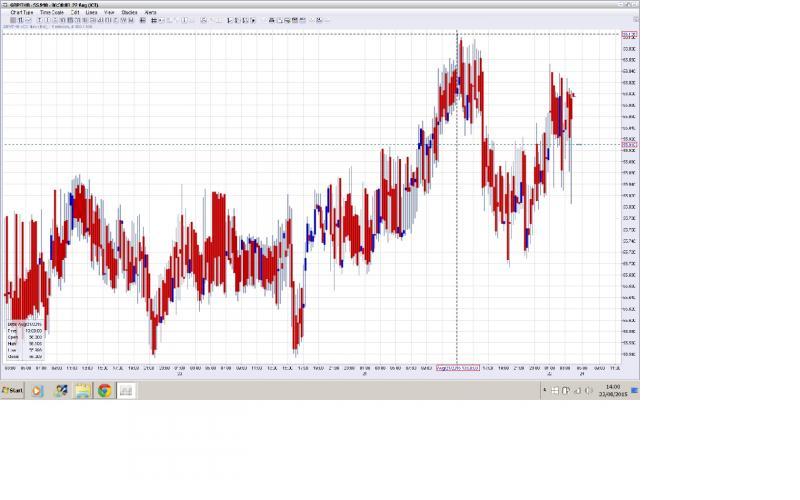
Task: Close the chart window
Action: (x=634, y=4)
